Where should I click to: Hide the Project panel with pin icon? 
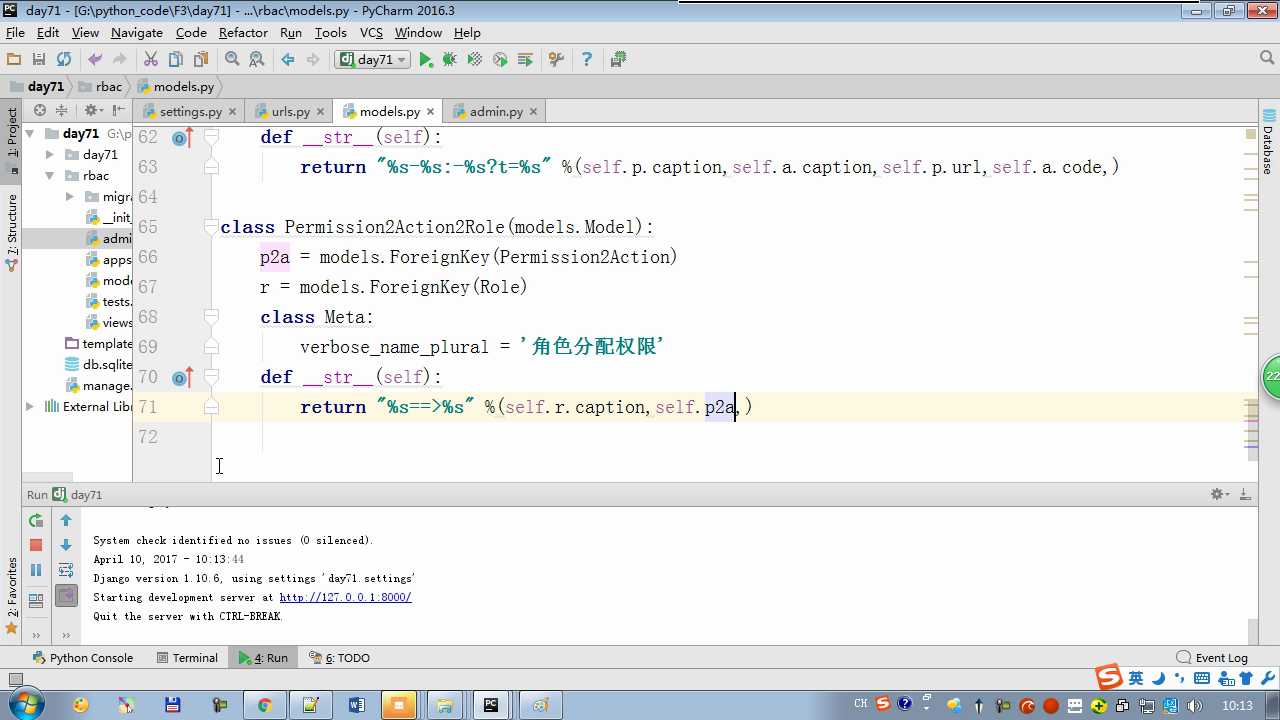119,111
